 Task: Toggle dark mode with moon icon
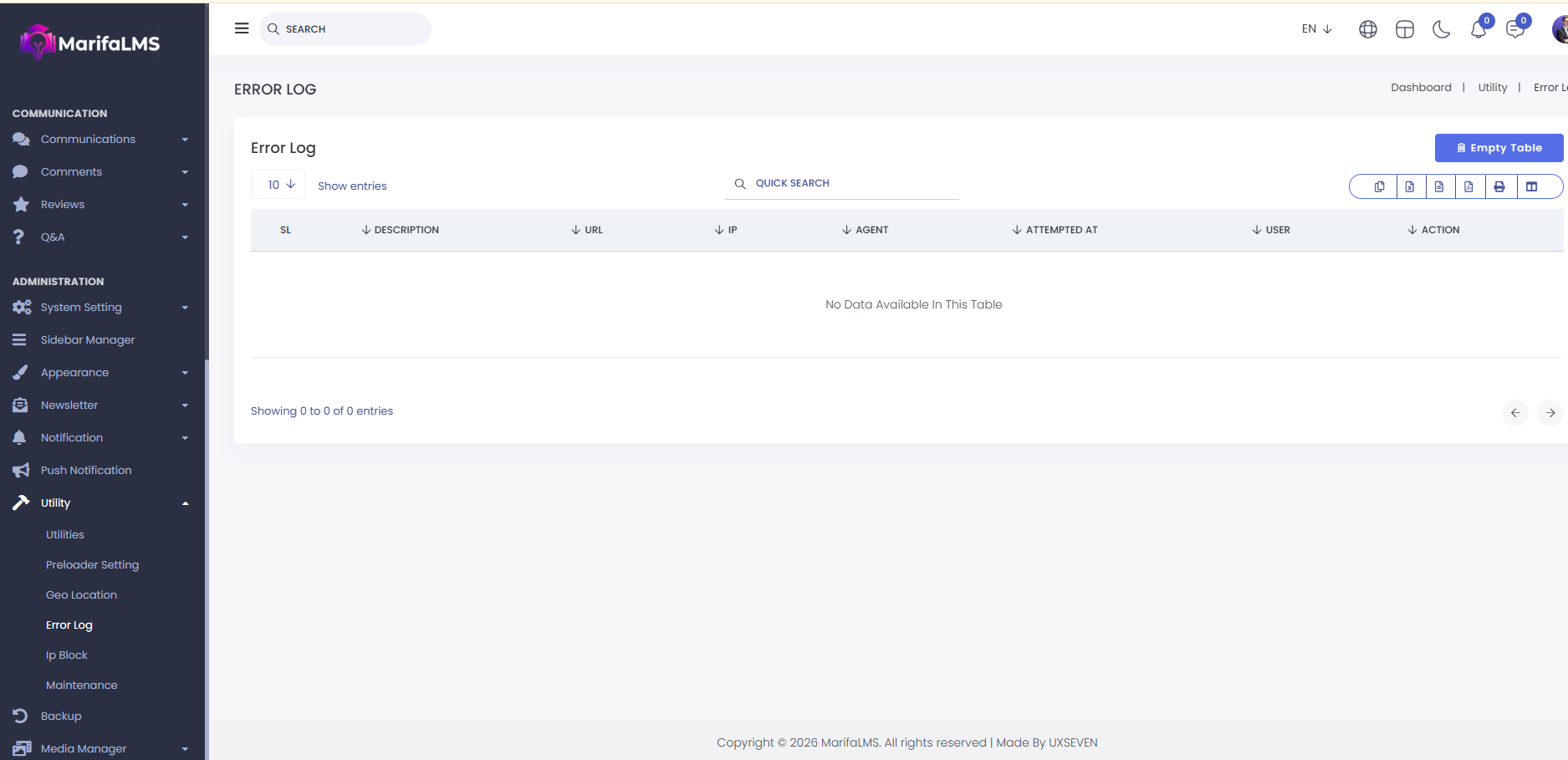1441,29
